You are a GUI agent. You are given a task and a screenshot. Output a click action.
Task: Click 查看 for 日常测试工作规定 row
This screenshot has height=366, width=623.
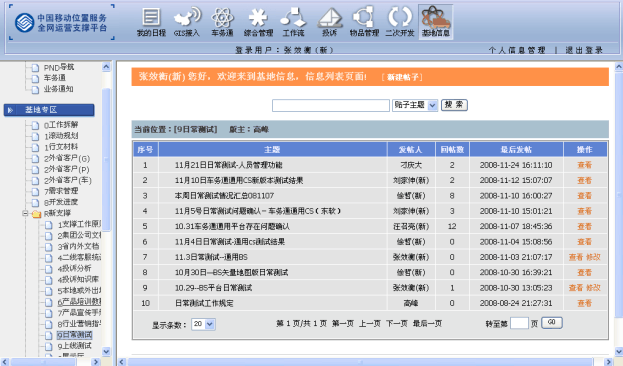tap(584, 303)
